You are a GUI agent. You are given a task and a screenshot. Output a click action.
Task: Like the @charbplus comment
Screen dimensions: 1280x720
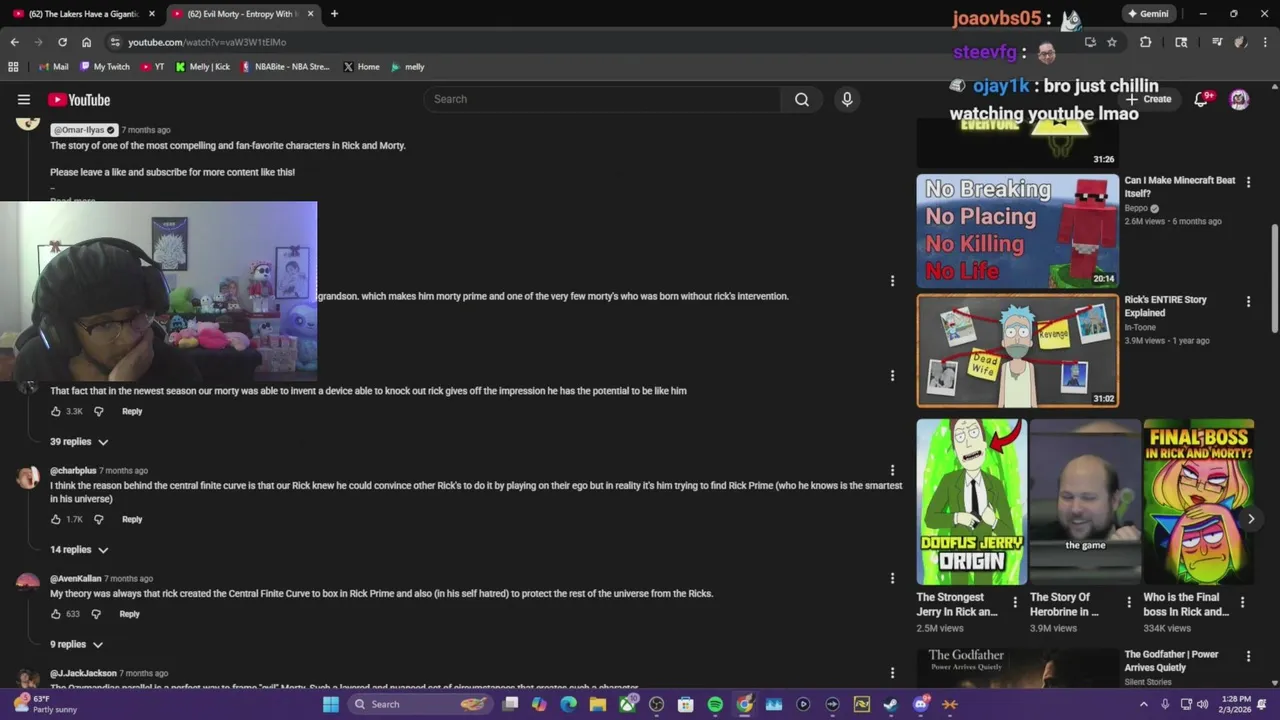tap(56, 519)
